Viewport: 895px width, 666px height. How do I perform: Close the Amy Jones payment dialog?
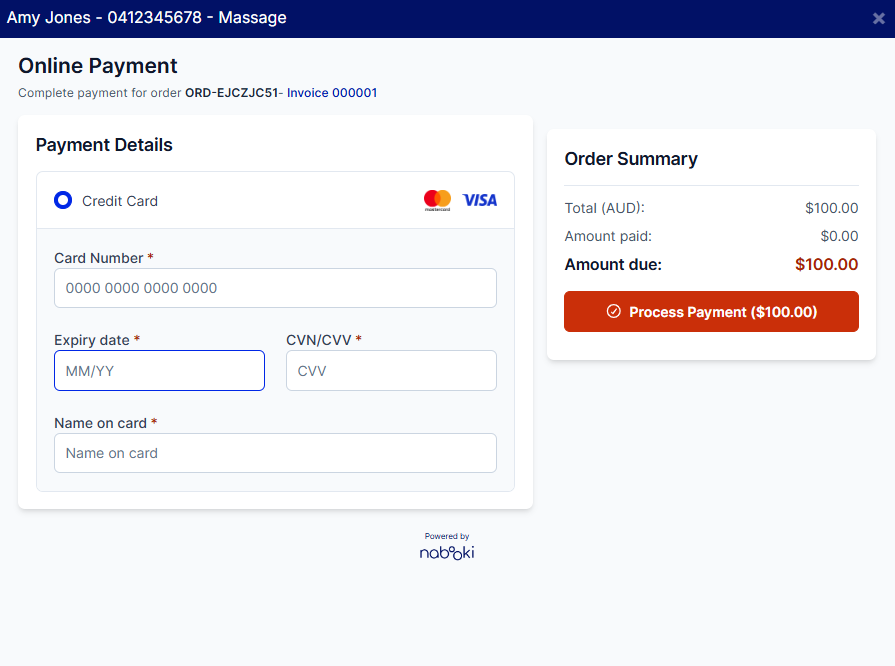point(878,18)
